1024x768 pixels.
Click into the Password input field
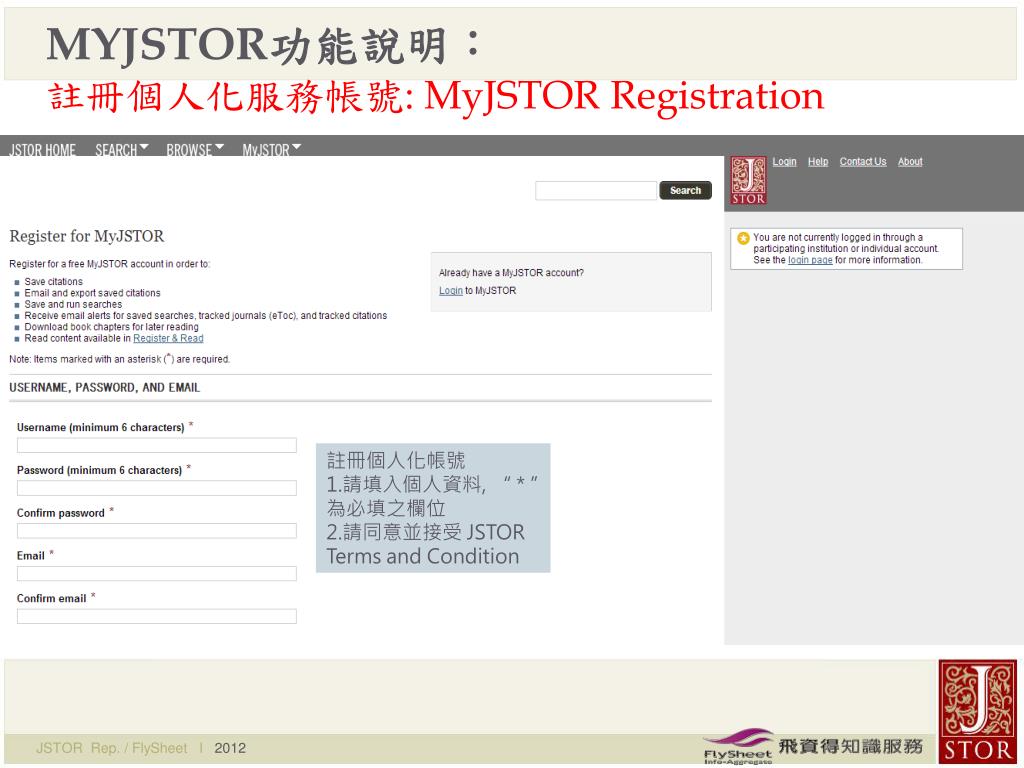coord(157,488)
